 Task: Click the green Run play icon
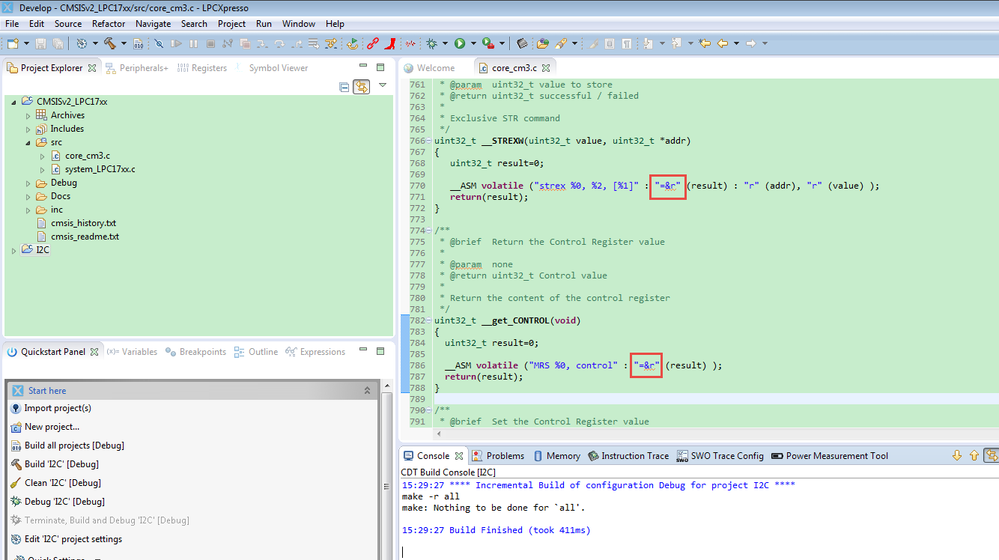click(x=460, y=43)
